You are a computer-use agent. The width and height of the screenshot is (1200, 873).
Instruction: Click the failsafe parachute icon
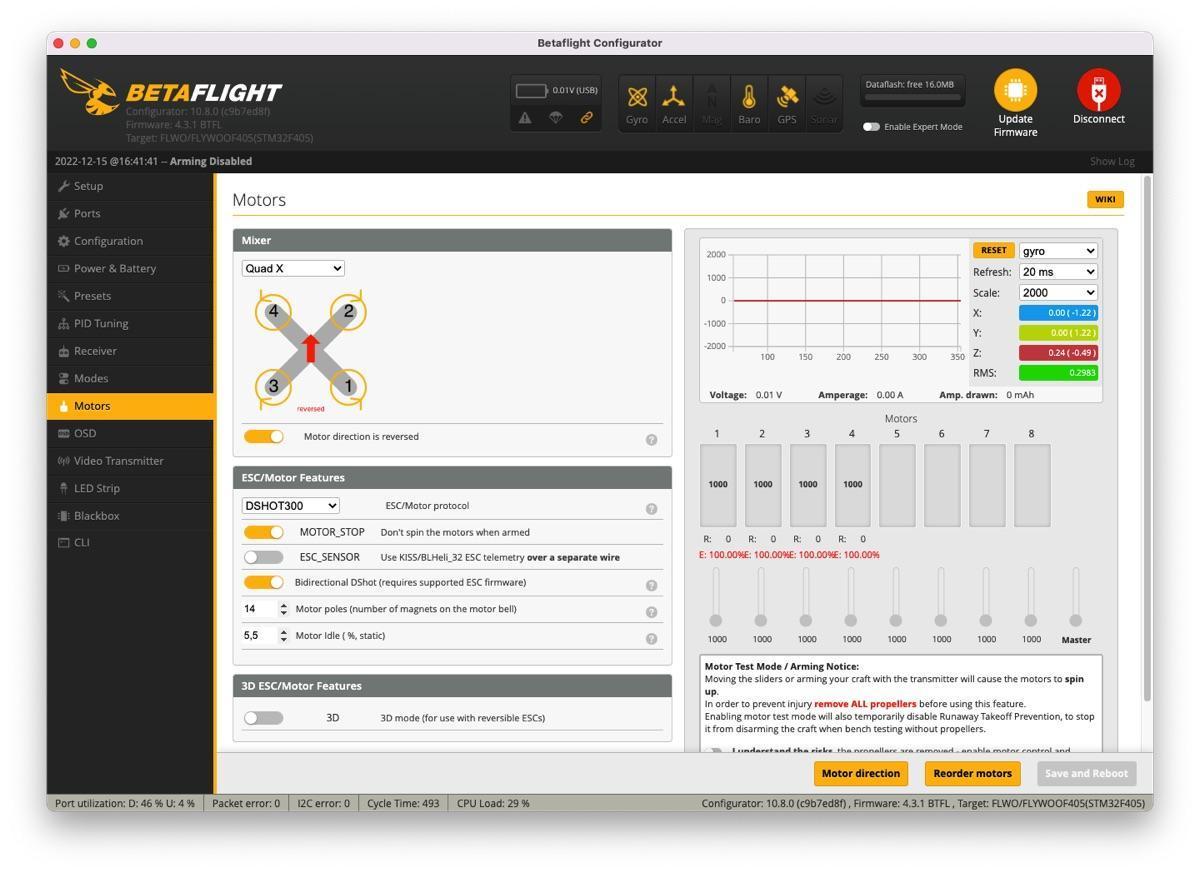[x=556, y=118]
